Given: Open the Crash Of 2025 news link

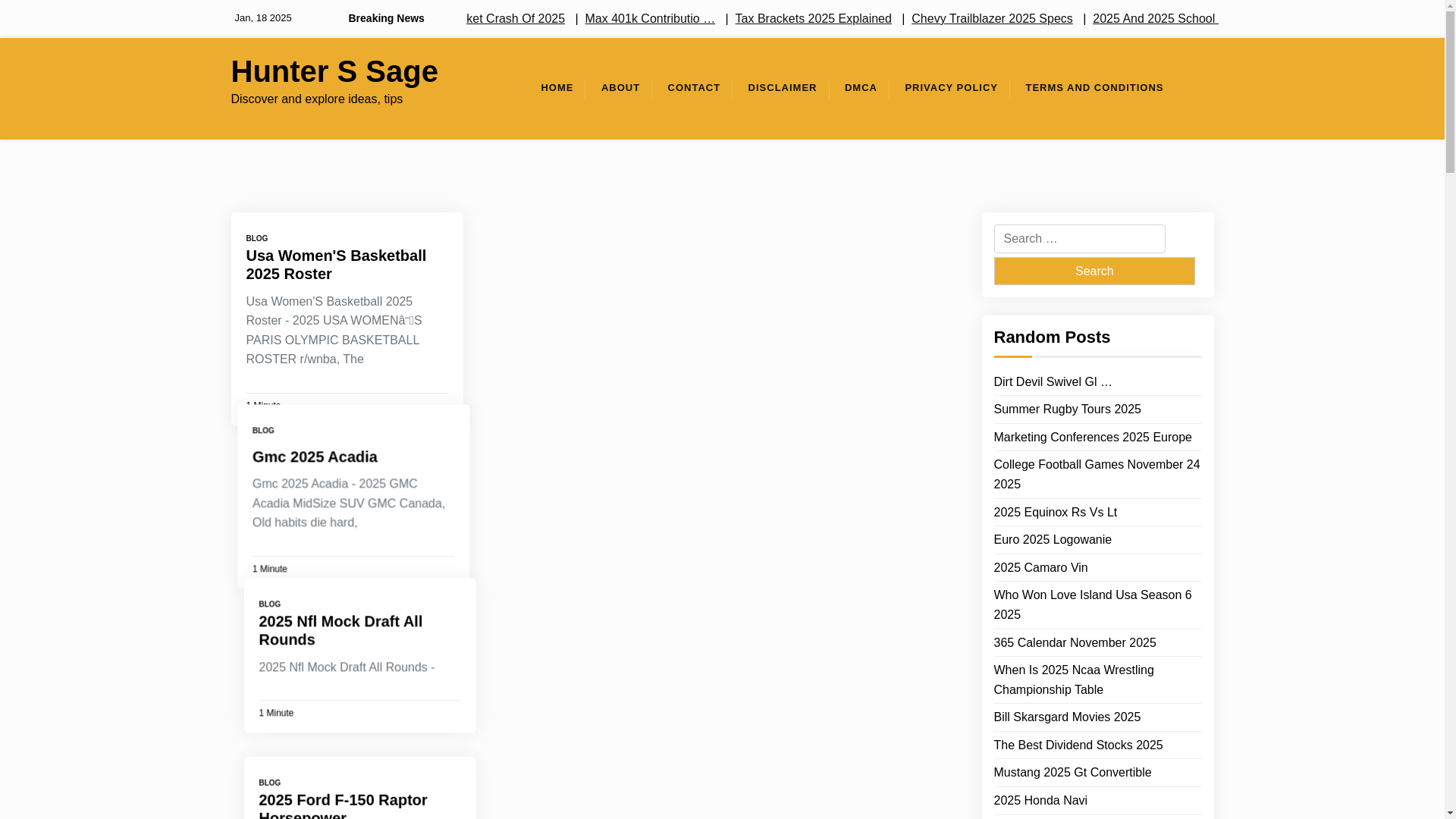Looking at the screenshot, I should (x=516, y=18).
